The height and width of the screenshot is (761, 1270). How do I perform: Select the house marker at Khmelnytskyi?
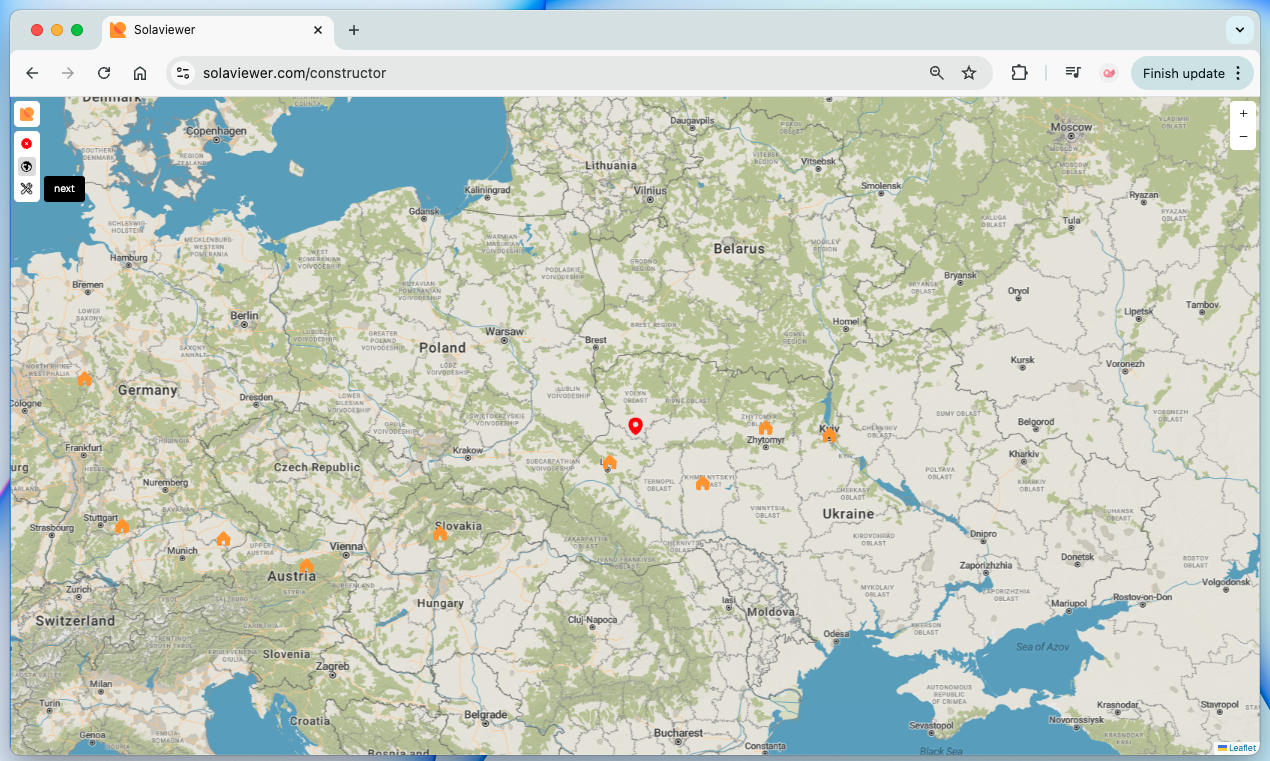[703, 483]
